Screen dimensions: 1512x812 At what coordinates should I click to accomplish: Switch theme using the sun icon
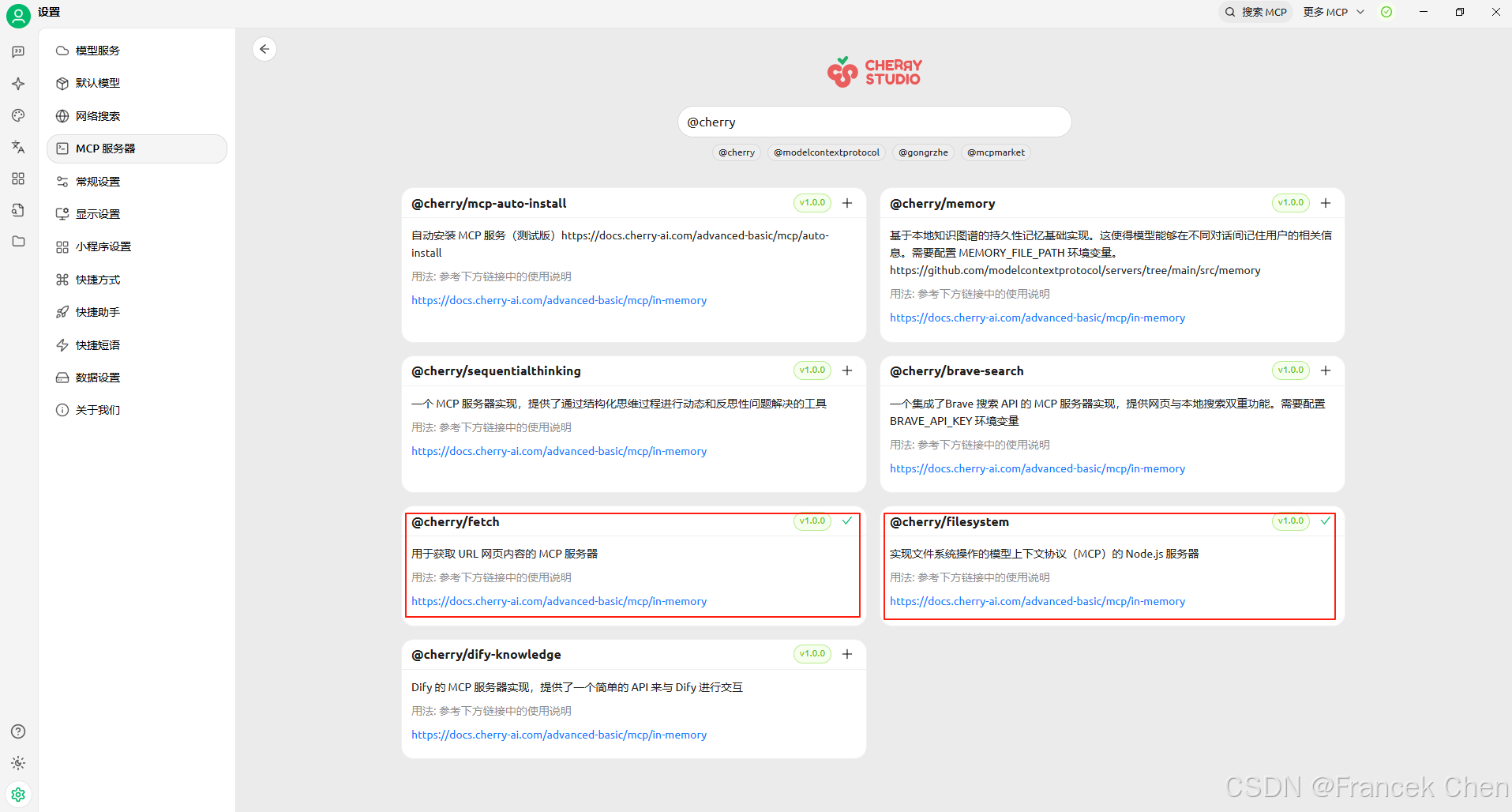(18, 763)
